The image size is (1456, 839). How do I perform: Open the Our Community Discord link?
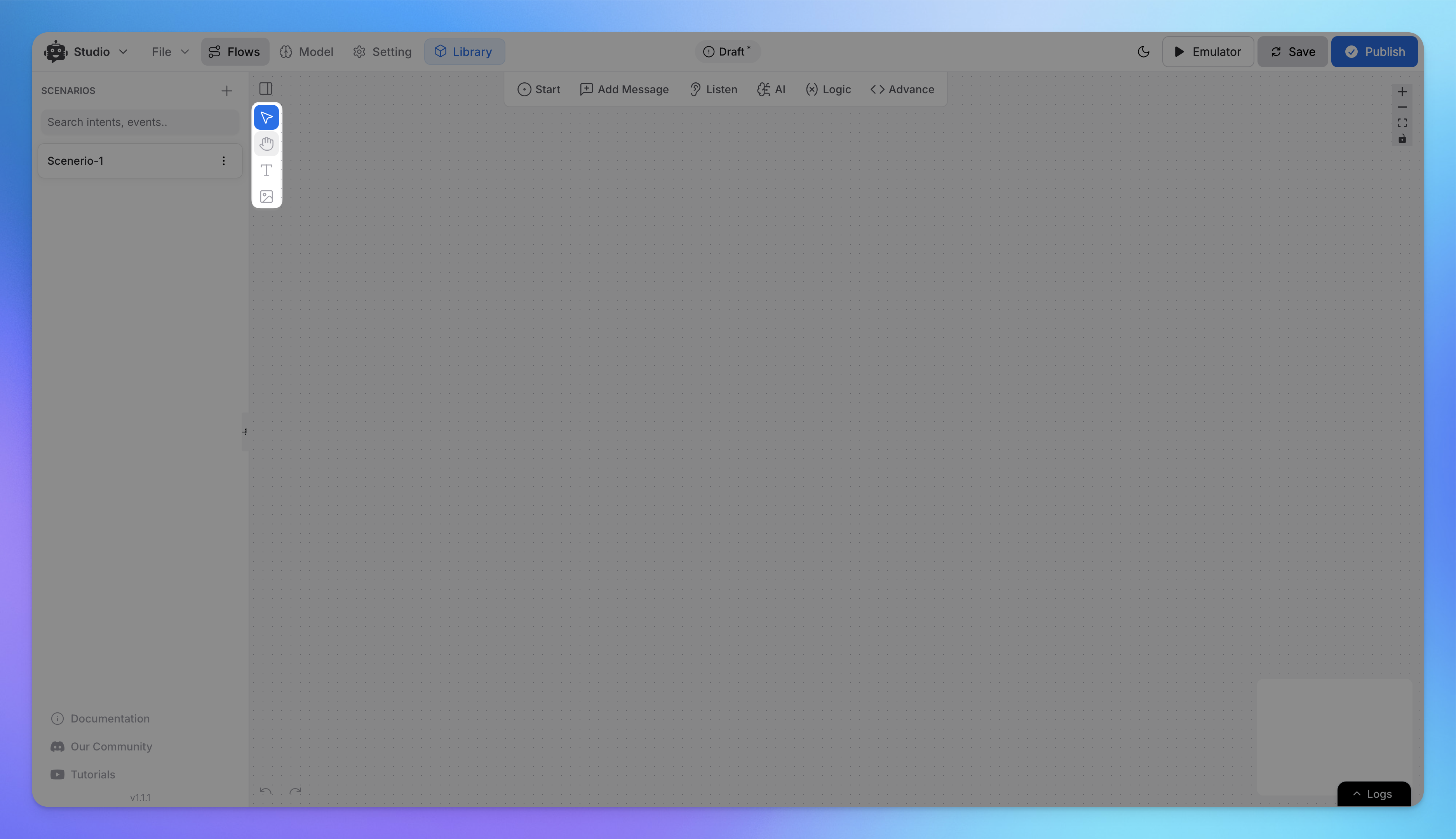point(101,747)
